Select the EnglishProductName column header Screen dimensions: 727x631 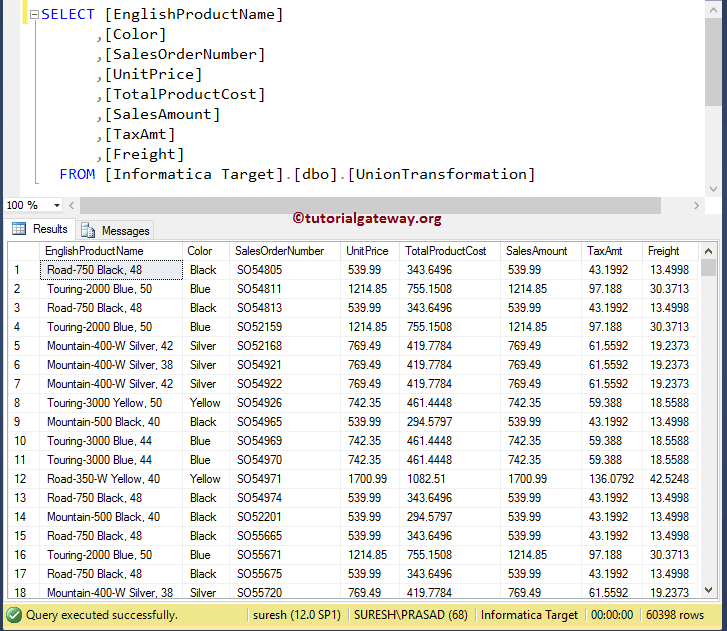point(94,251)
